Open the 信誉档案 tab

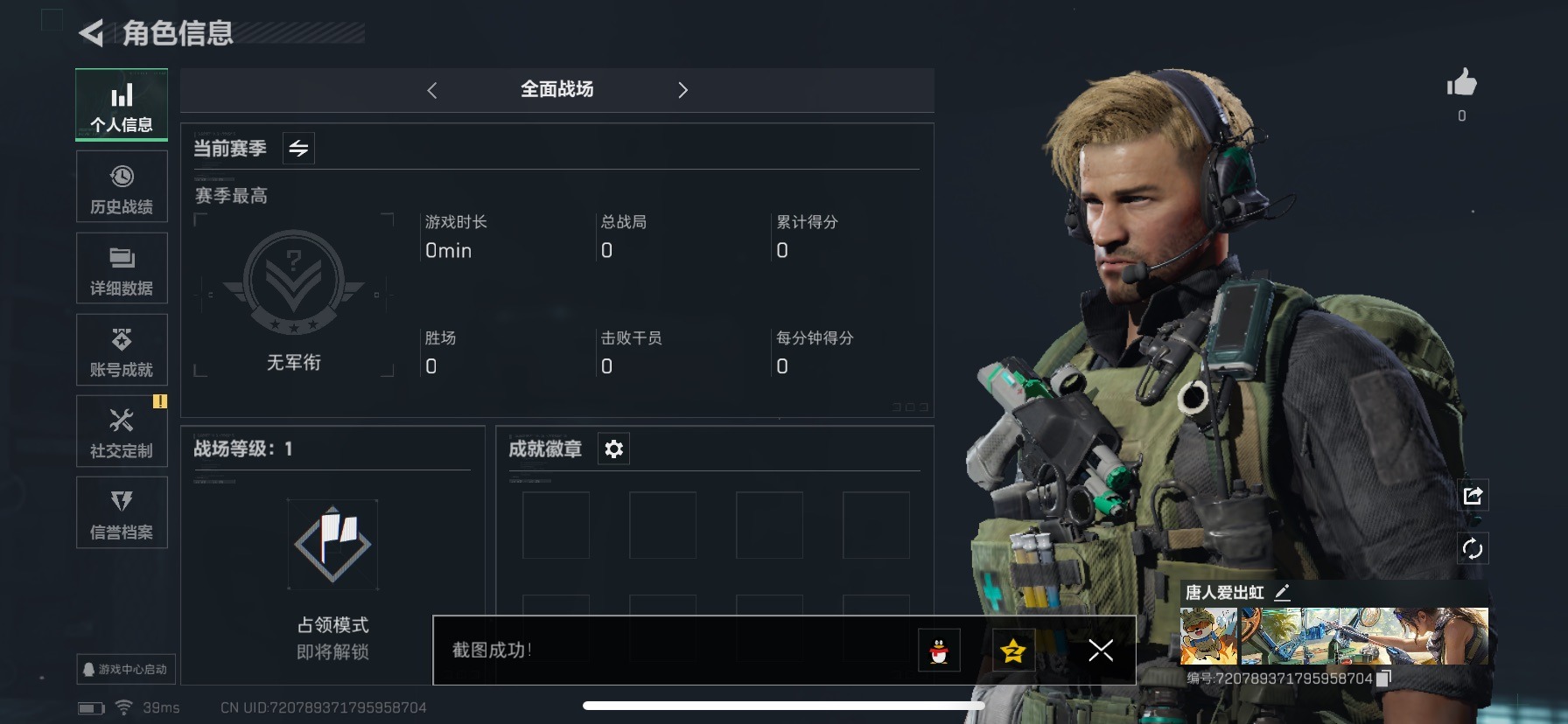click(122, 513)
